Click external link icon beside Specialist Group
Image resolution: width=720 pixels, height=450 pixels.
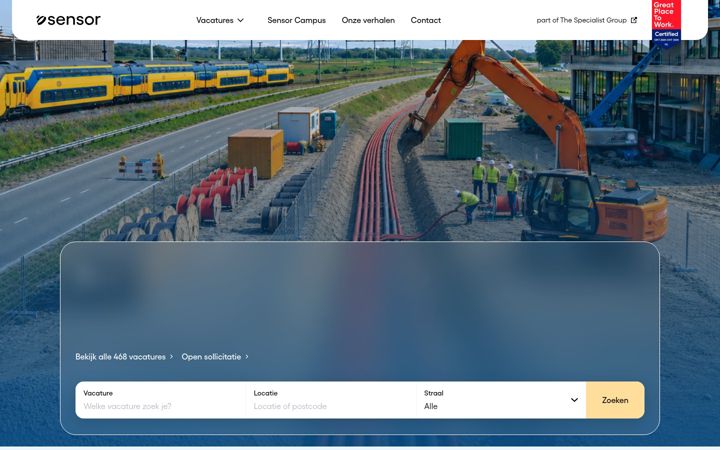(x=634, y=20)
